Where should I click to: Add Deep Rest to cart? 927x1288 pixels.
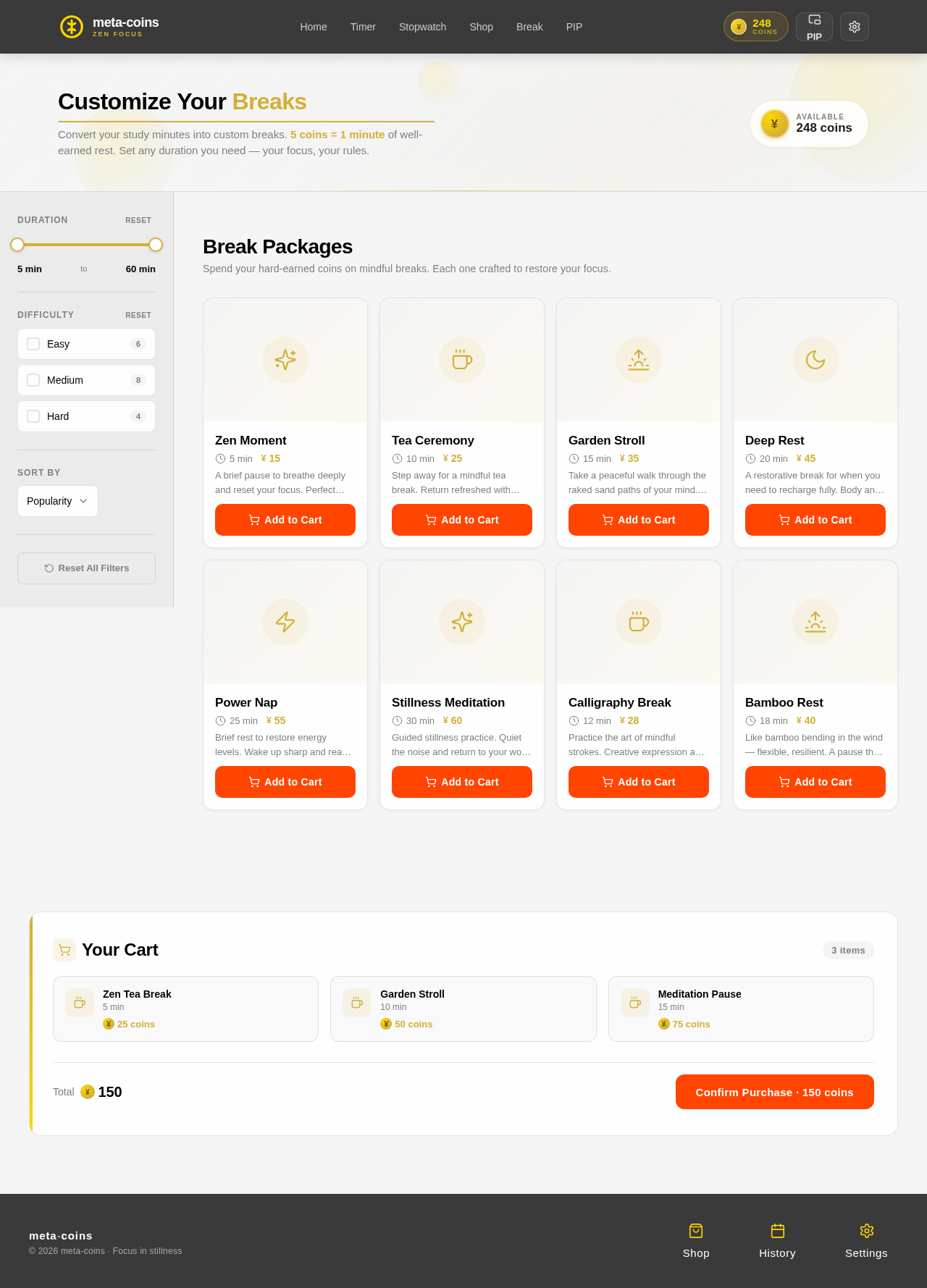[815, 520]
